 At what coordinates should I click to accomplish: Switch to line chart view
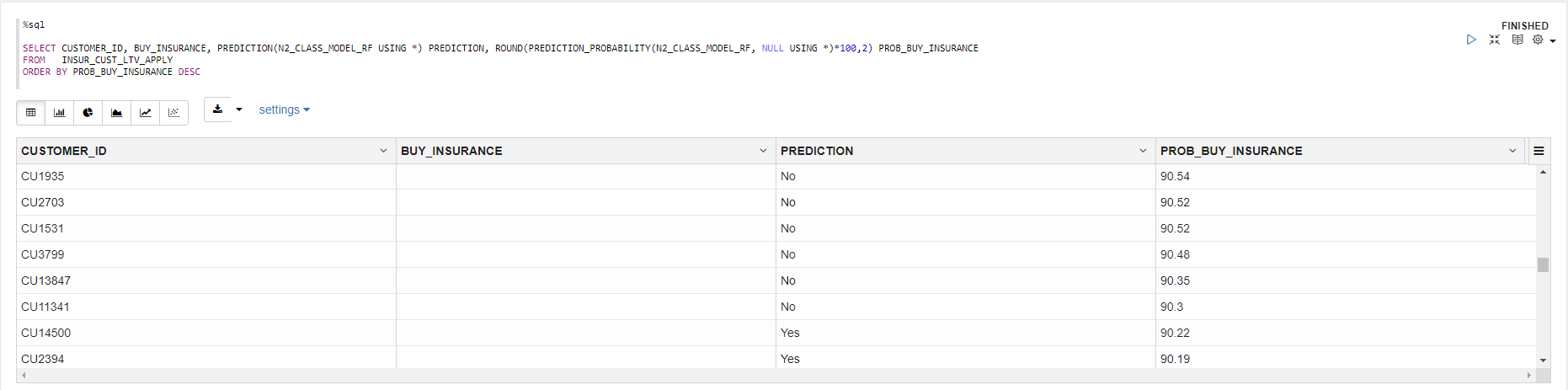146,112
